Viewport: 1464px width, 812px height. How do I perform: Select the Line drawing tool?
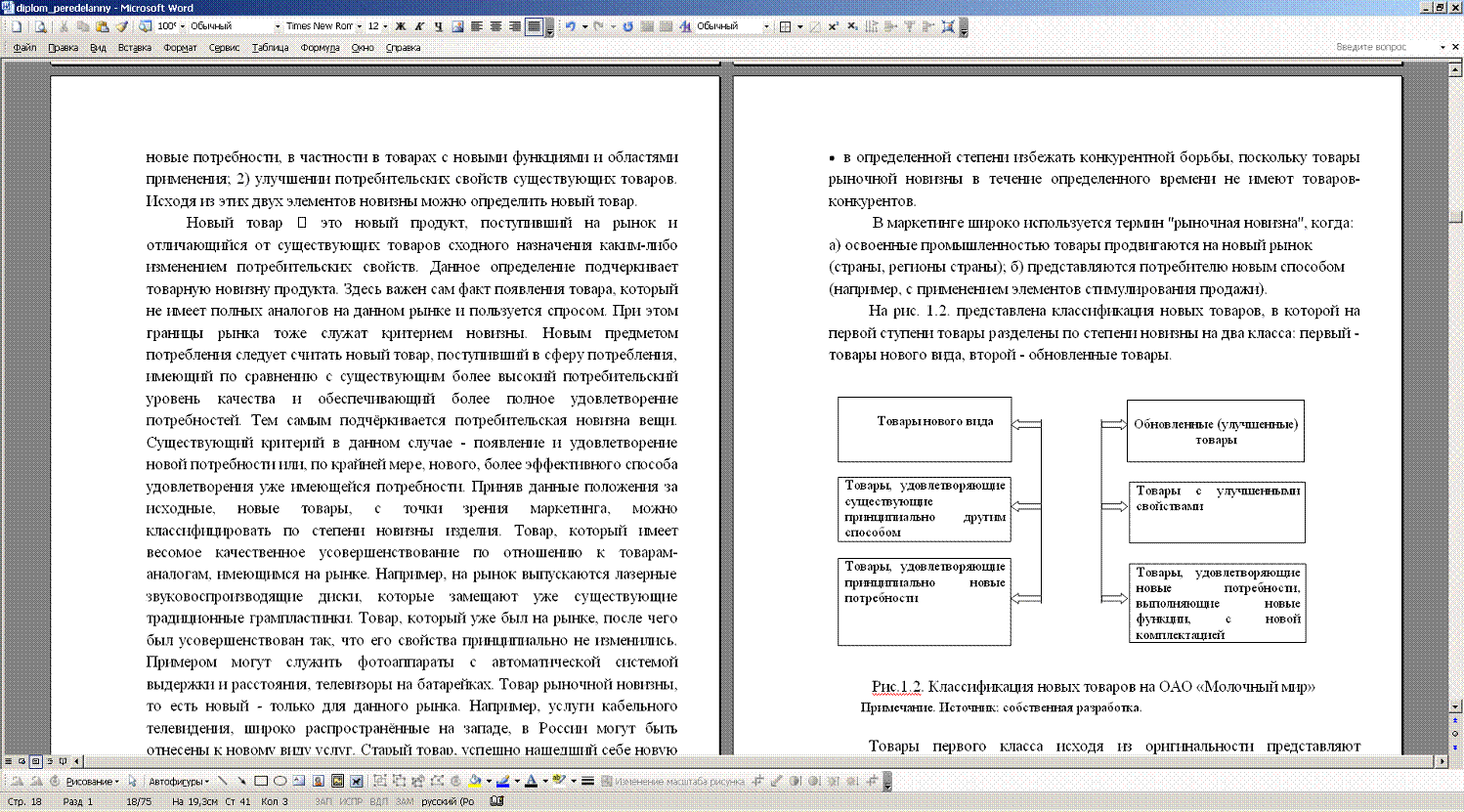tap(223, 781)
